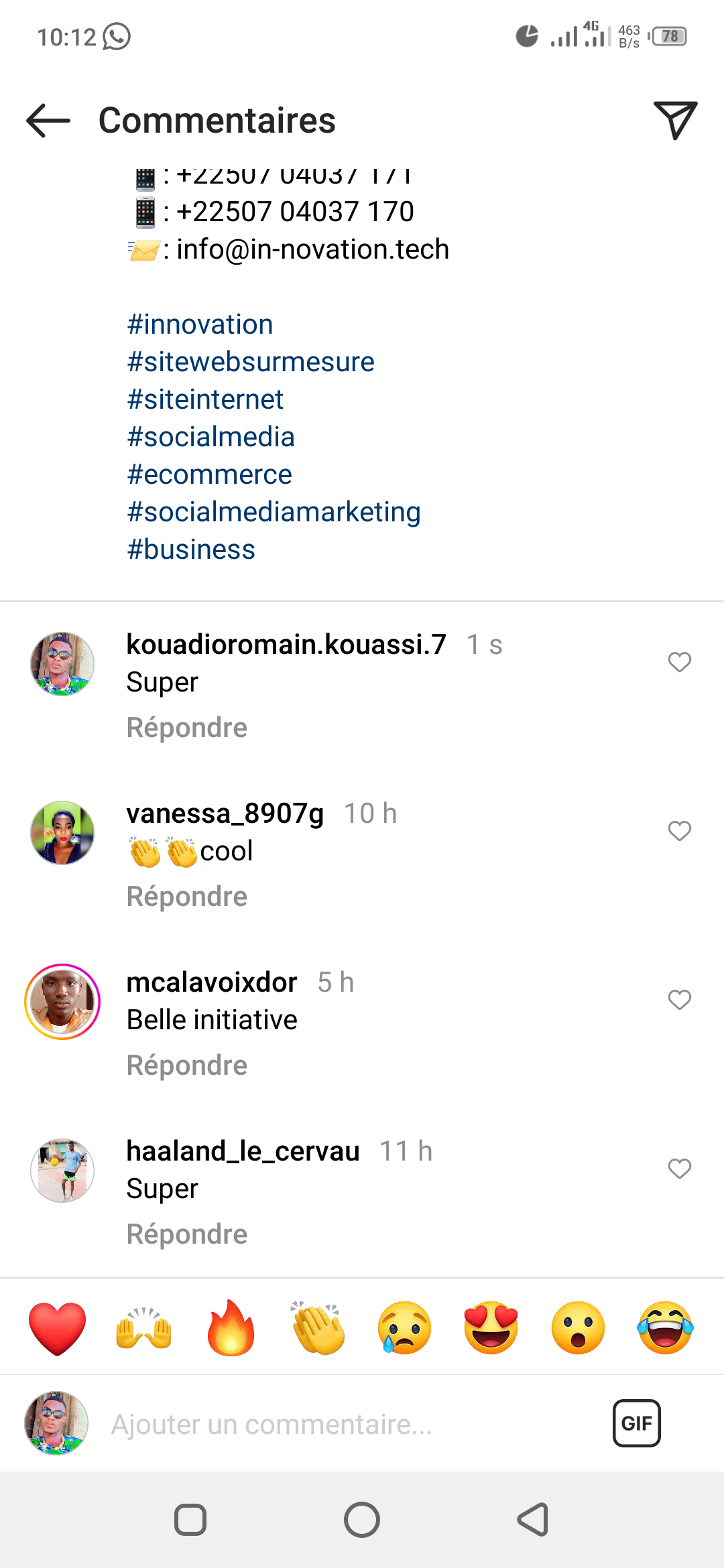
Task: Reply to vanessa_8907g's comment
Action: tap(187, 897)
